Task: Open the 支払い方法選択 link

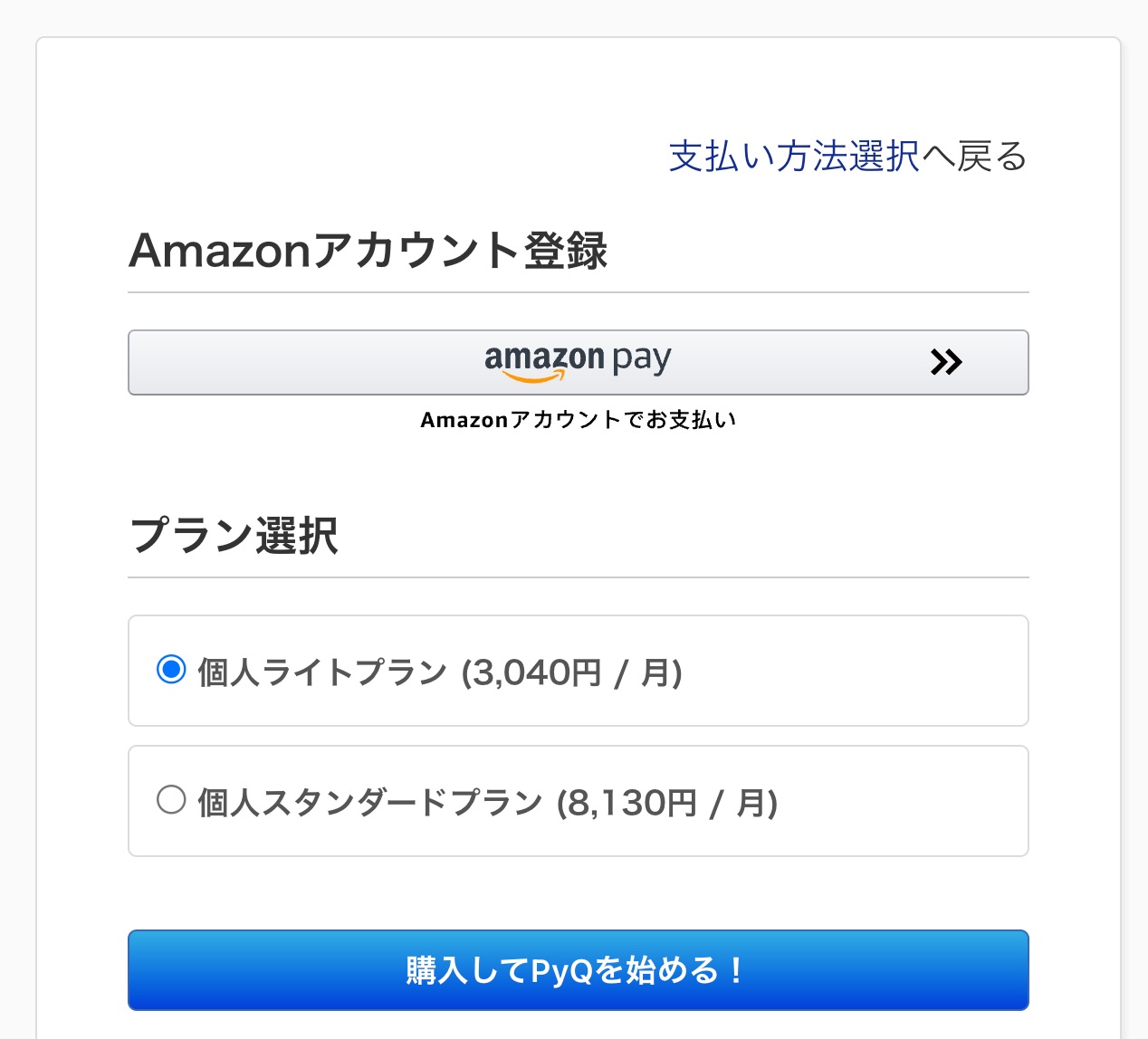Action: (794, 157)
